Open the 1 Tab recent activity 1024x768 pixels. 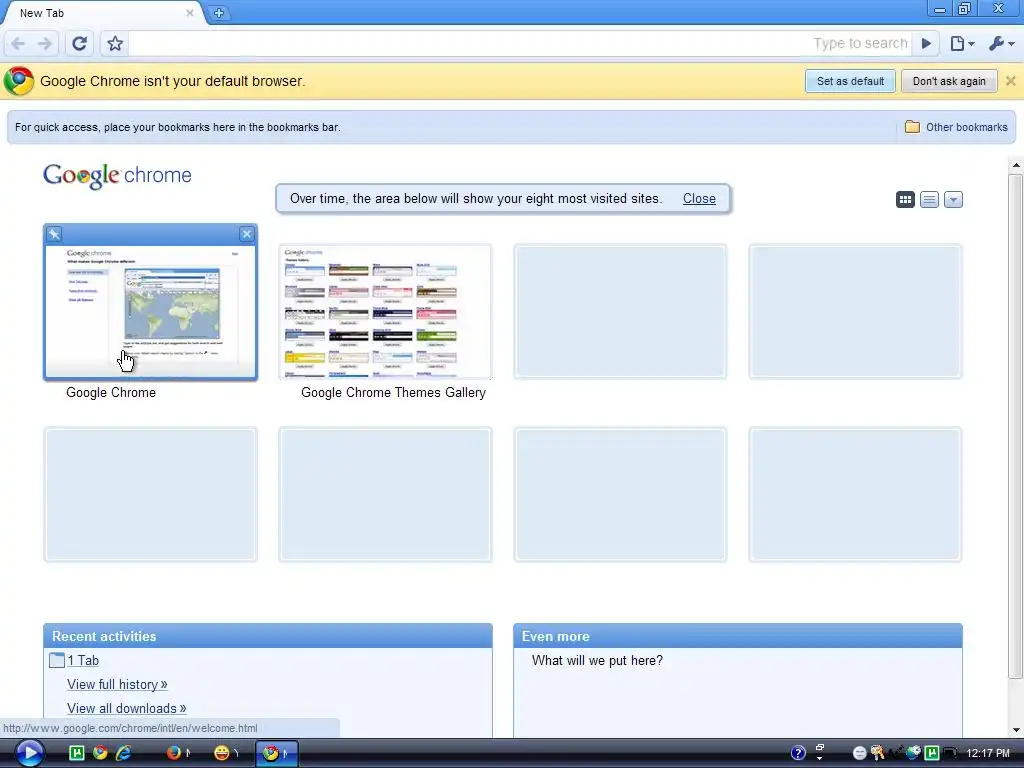tap(82, 660)
